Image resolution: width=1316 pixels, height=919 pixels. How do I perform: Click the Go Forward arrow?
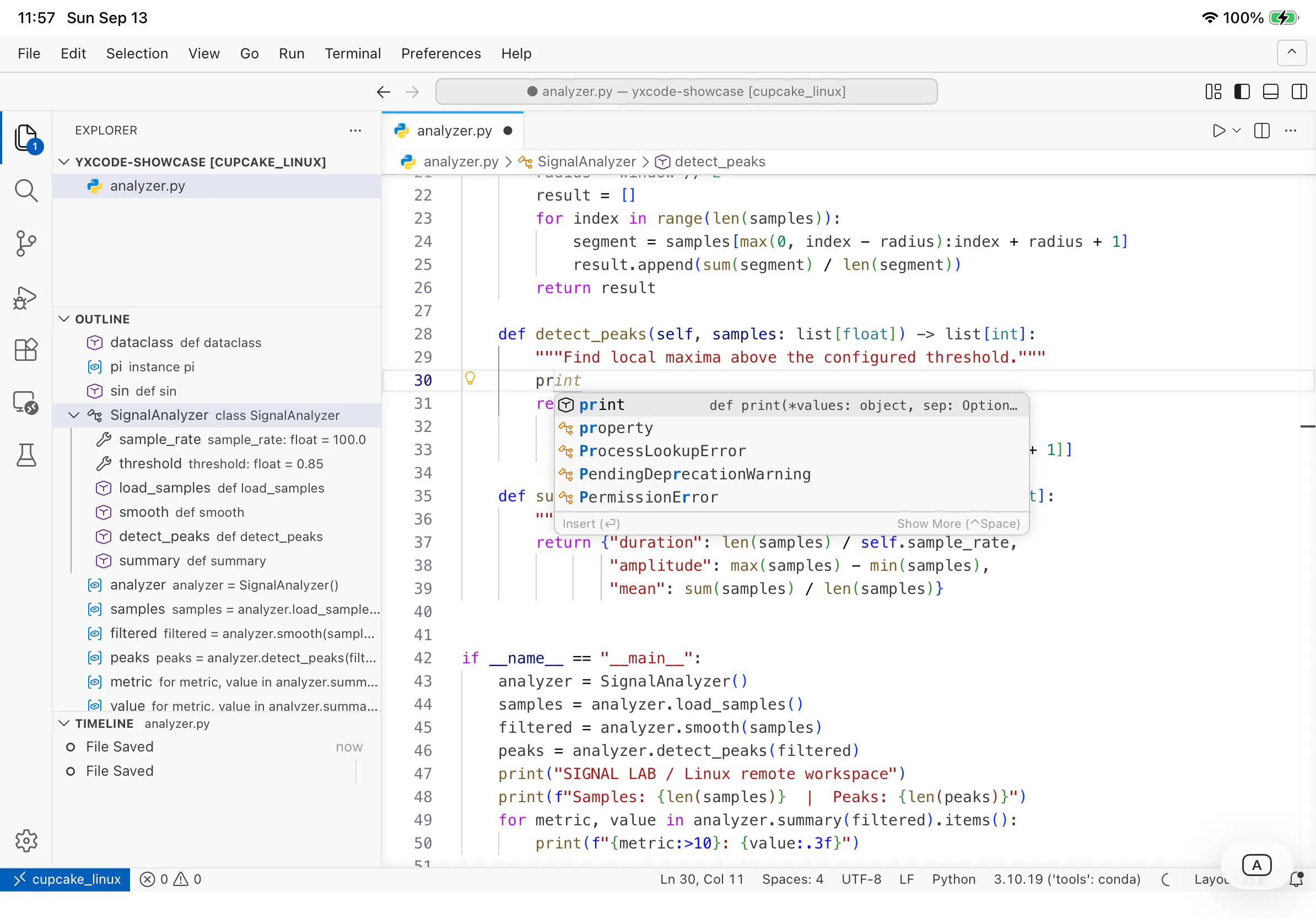pos(412,91)
